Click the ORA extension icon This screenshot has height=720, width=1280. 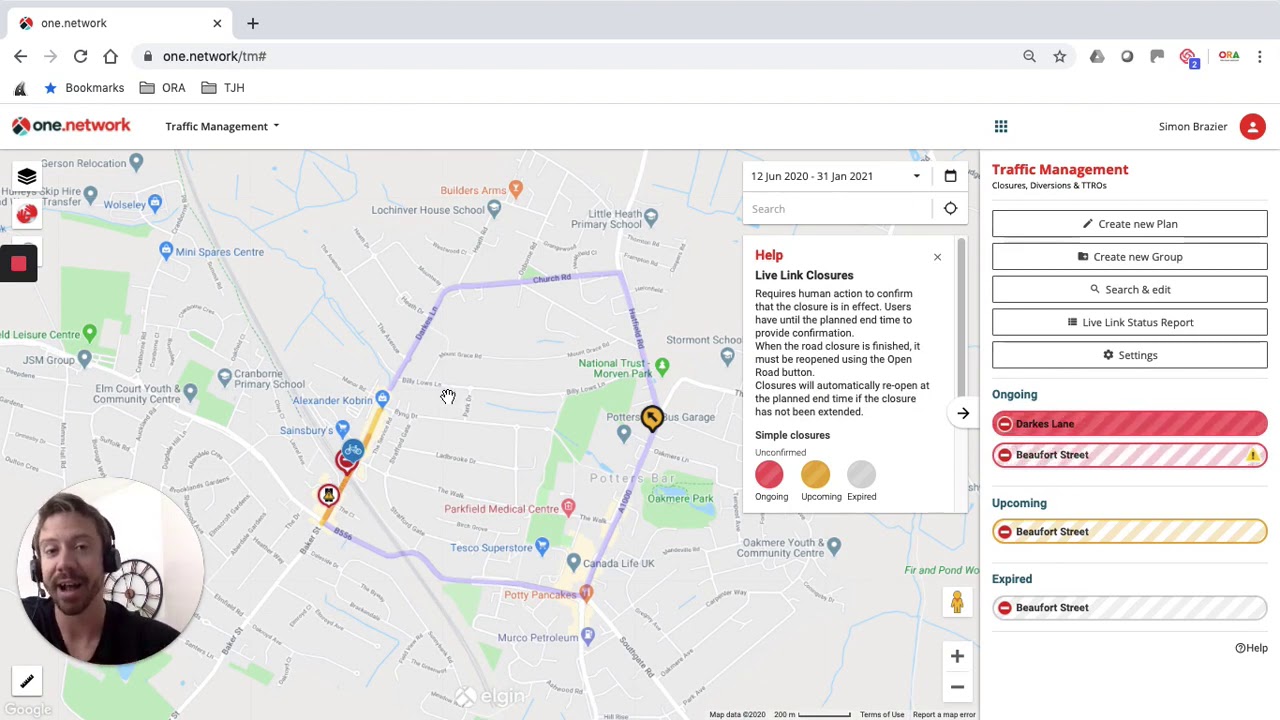[x=1228, y=57]
